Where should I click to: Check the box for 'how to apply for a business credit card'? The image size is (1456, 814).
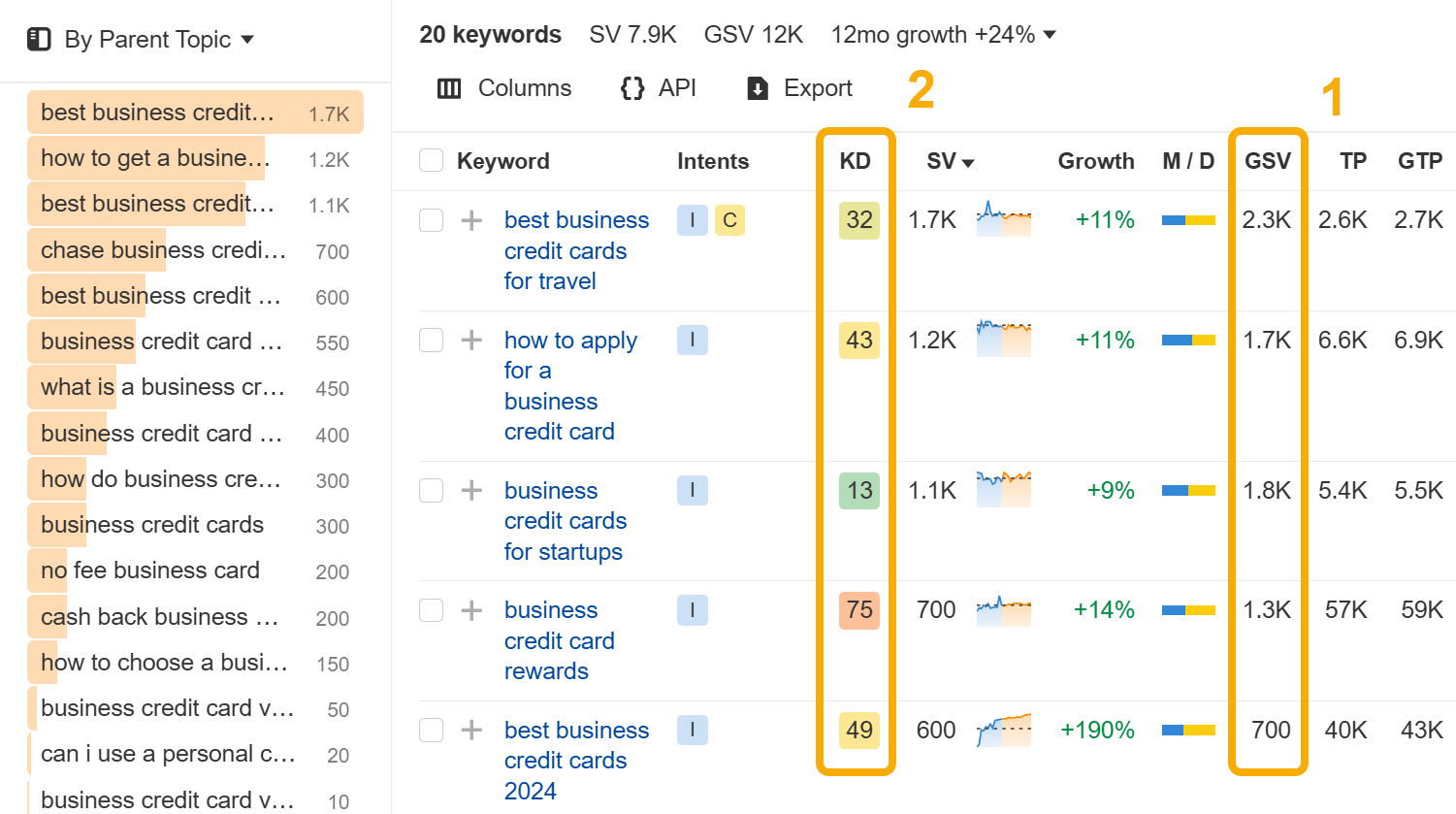pyautogui.click(x=431, y=341)
